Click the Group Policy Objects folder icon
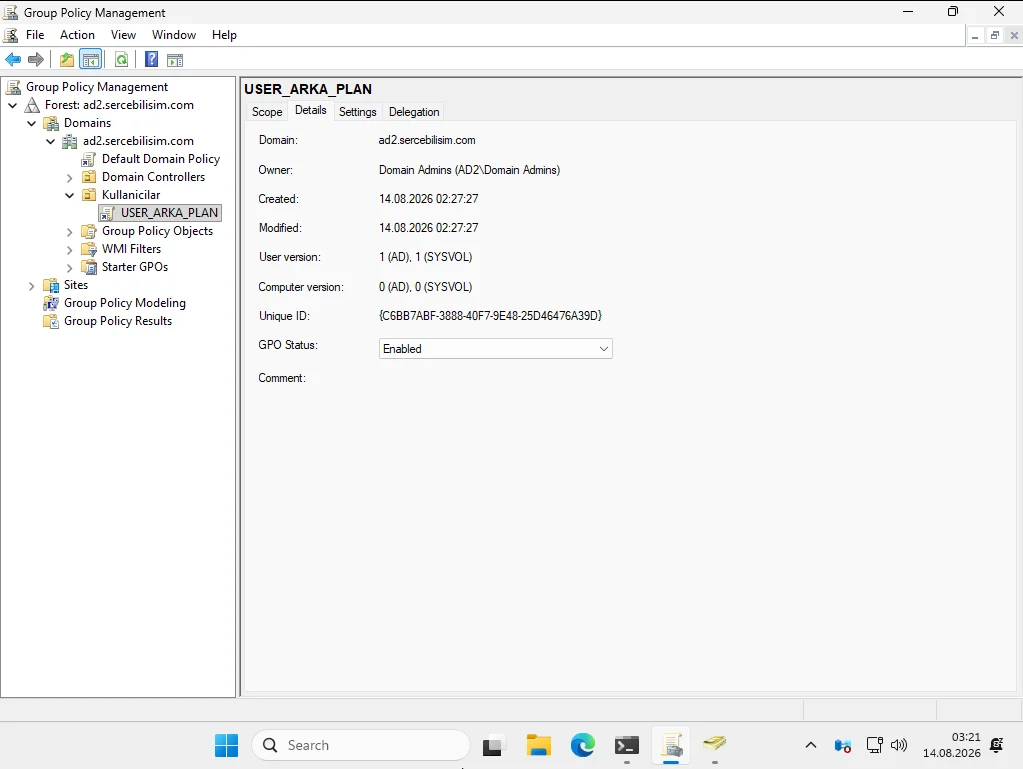The width and height of the screenshot is (1023, 769). click(89, 231)
